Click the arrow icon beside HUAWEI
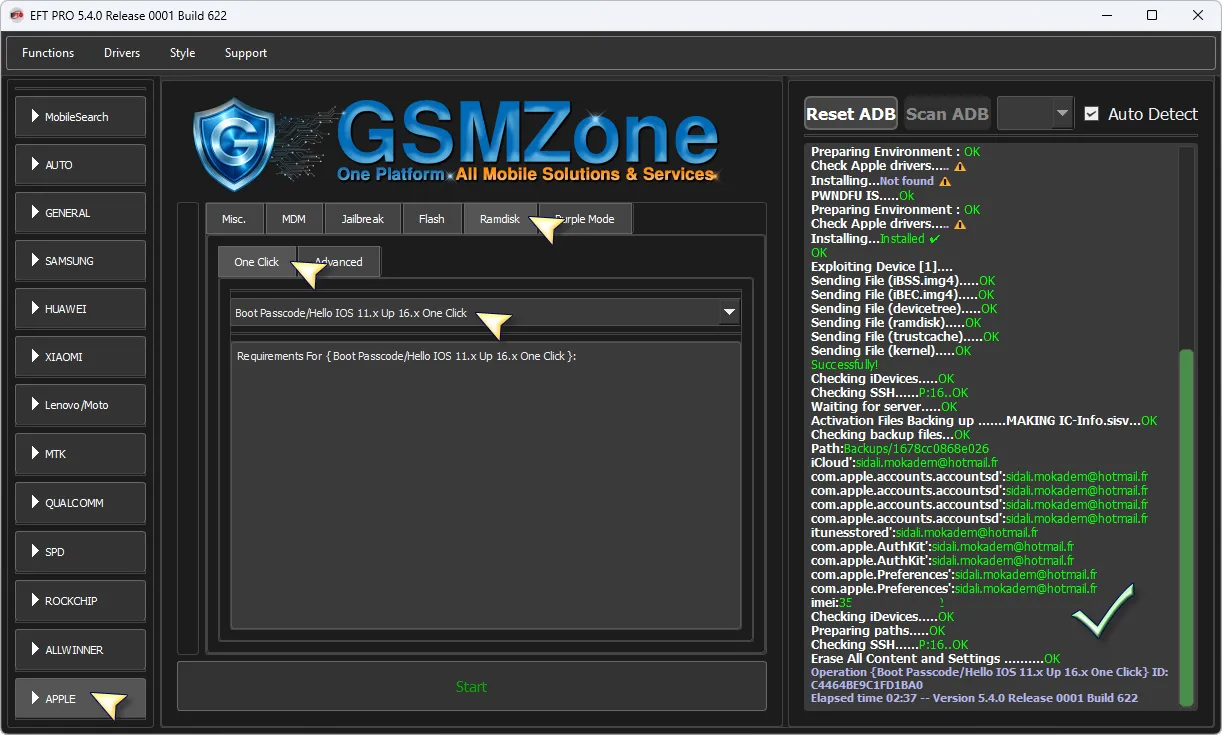1222x735 pixels. point(36,309)
